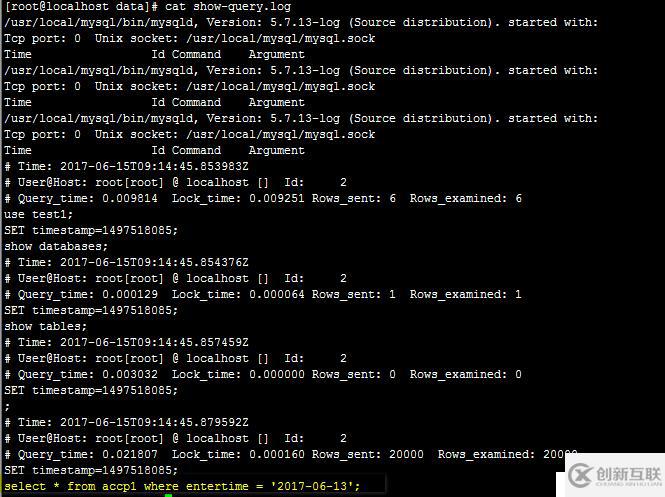
Task: Click the 'cat show-query.log' command text
Action: click(228, 7)
